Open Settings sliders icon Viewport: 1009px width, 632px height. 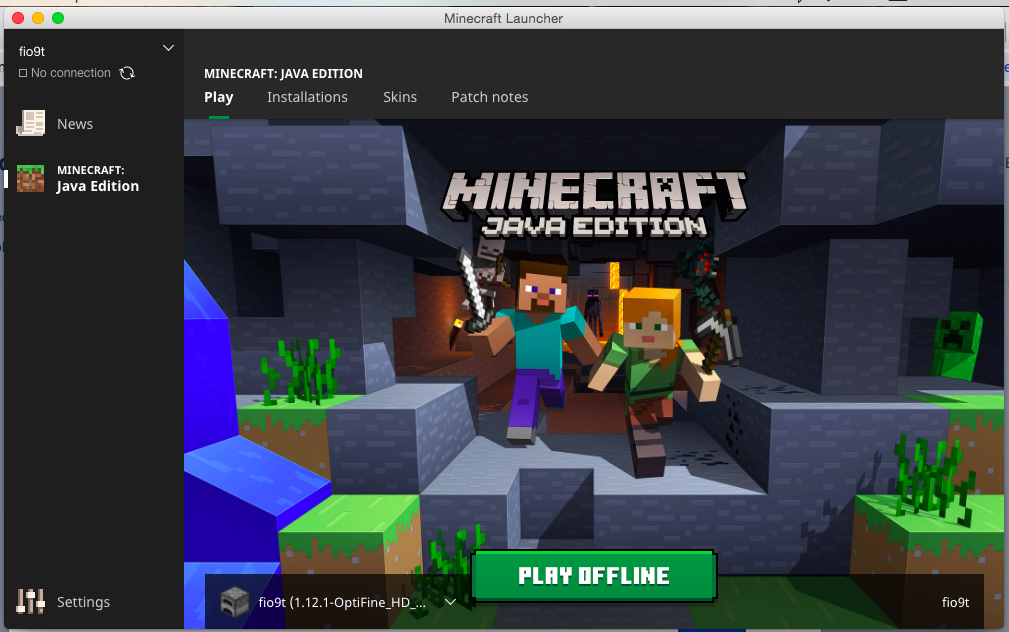30,601
